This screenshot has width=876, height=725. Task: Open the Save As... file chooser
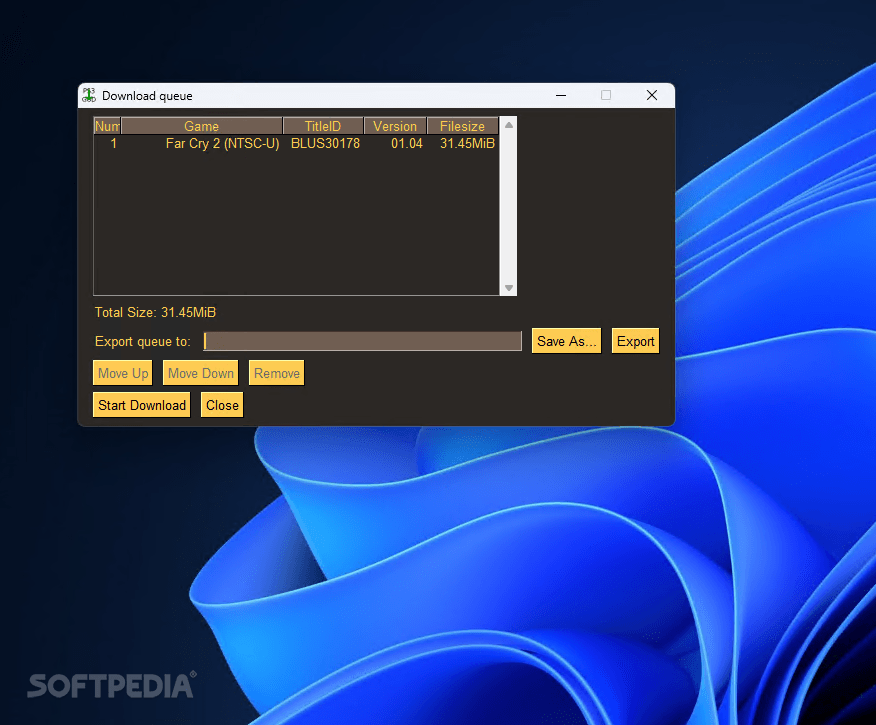566,341
